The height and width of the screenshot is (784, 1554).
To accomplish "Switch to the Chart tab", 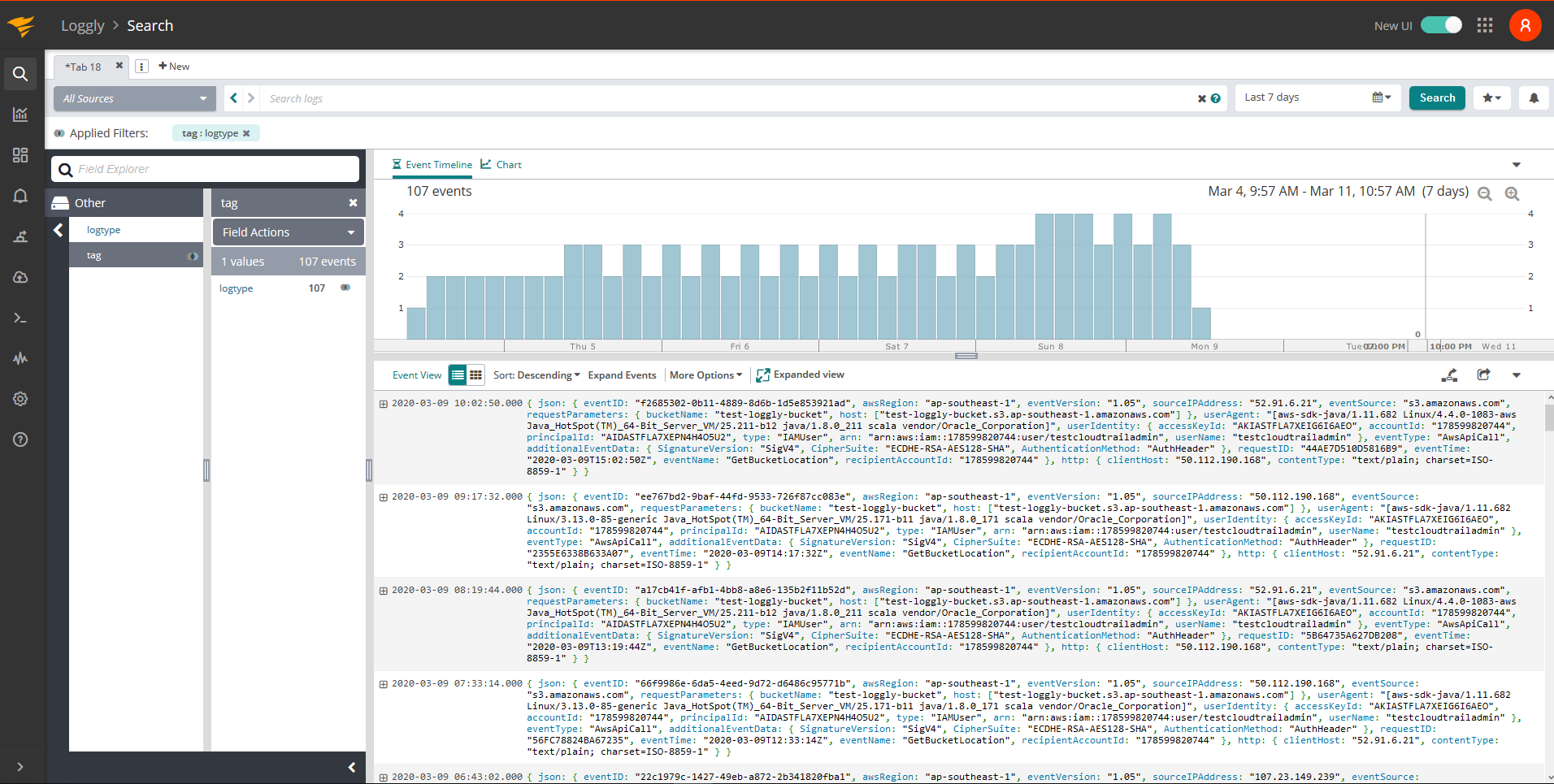I will (x=501, y=164).
